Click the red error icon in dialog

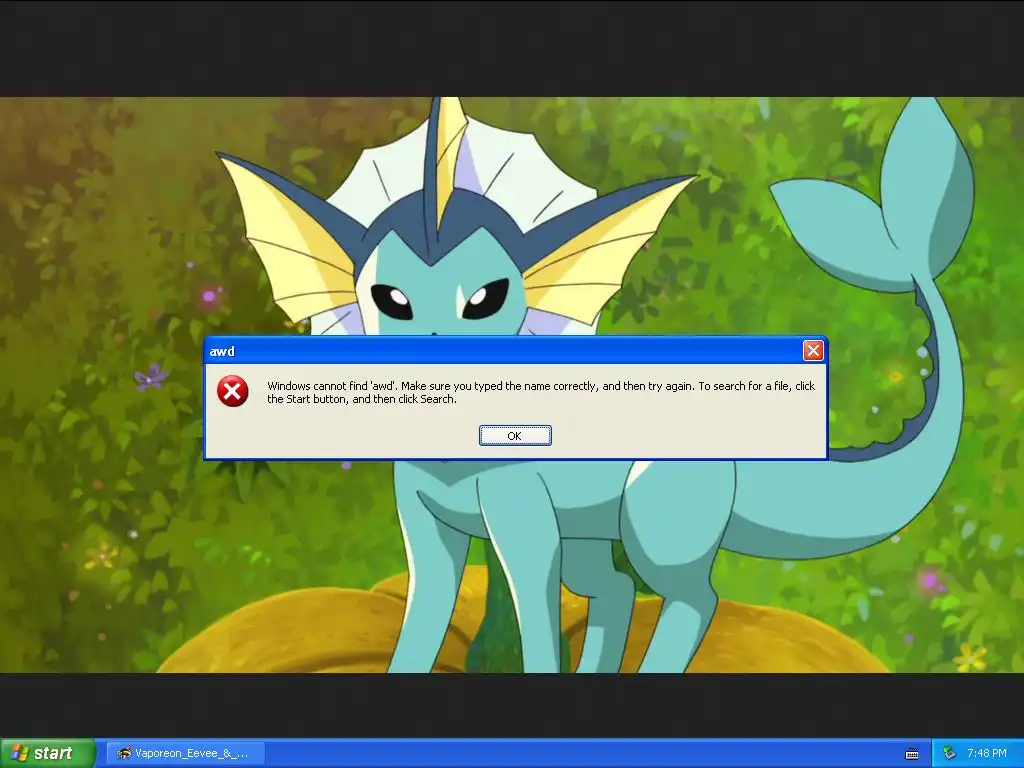[x=232, y=391]
